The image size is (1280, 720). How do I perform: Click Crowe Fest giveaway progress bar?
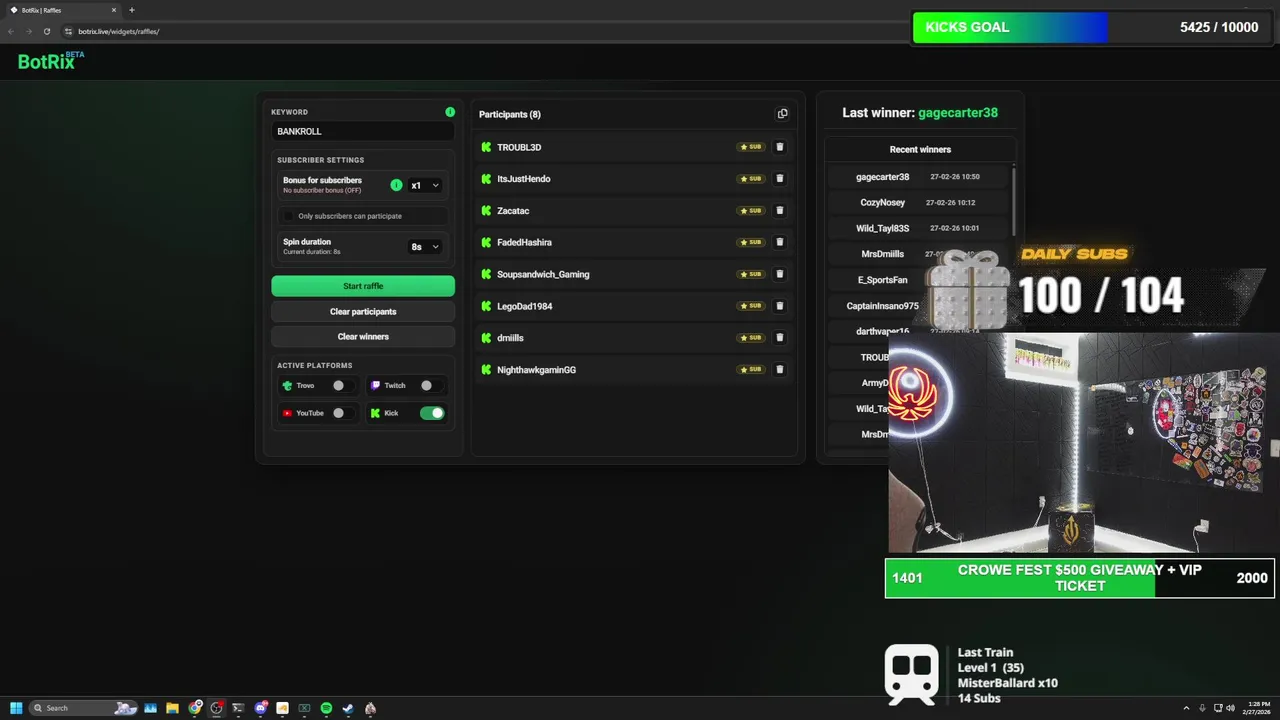[x=1080, y=578]
